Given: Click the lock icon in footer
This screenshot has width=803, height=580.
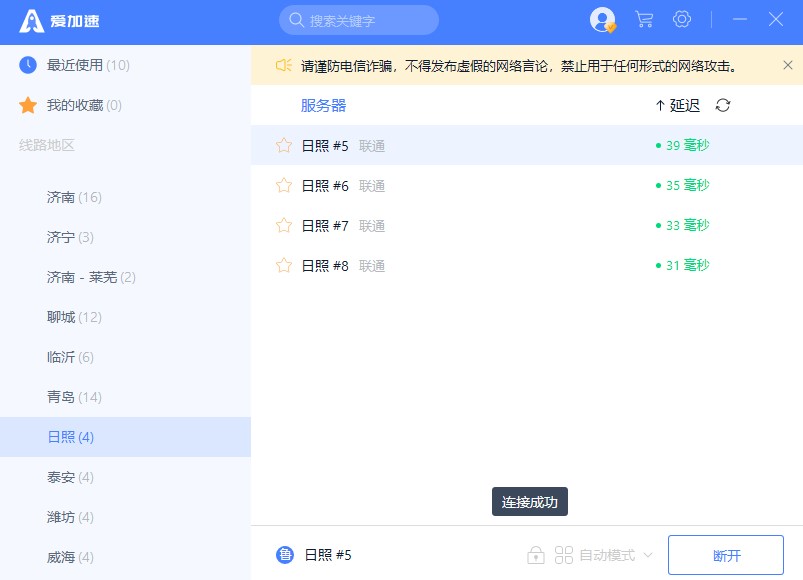Looking at the screenshot, I should pos(536,555).
